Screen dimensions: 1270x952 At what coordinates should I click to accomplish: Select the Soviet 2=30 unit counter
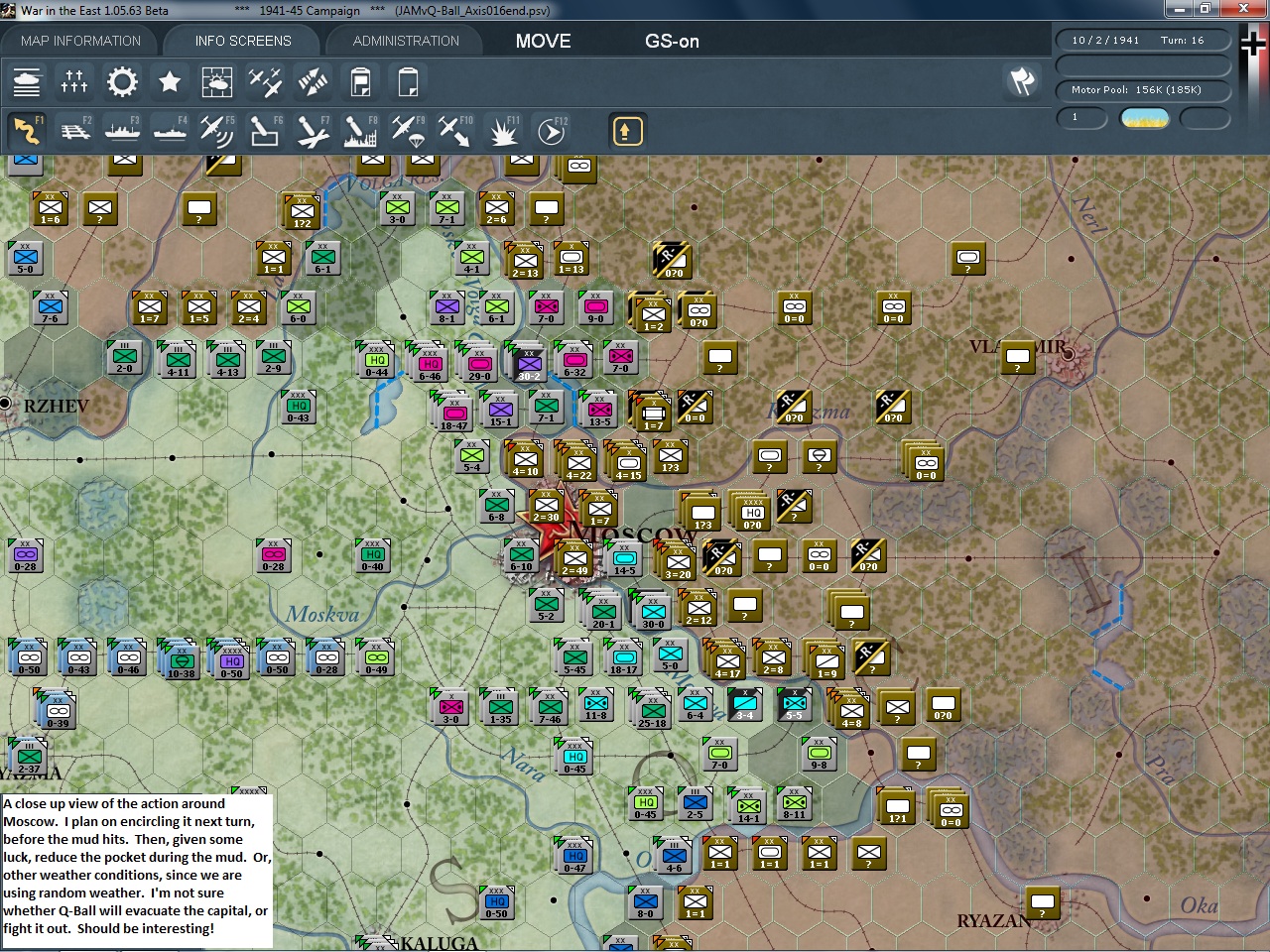tap(546, 506)
